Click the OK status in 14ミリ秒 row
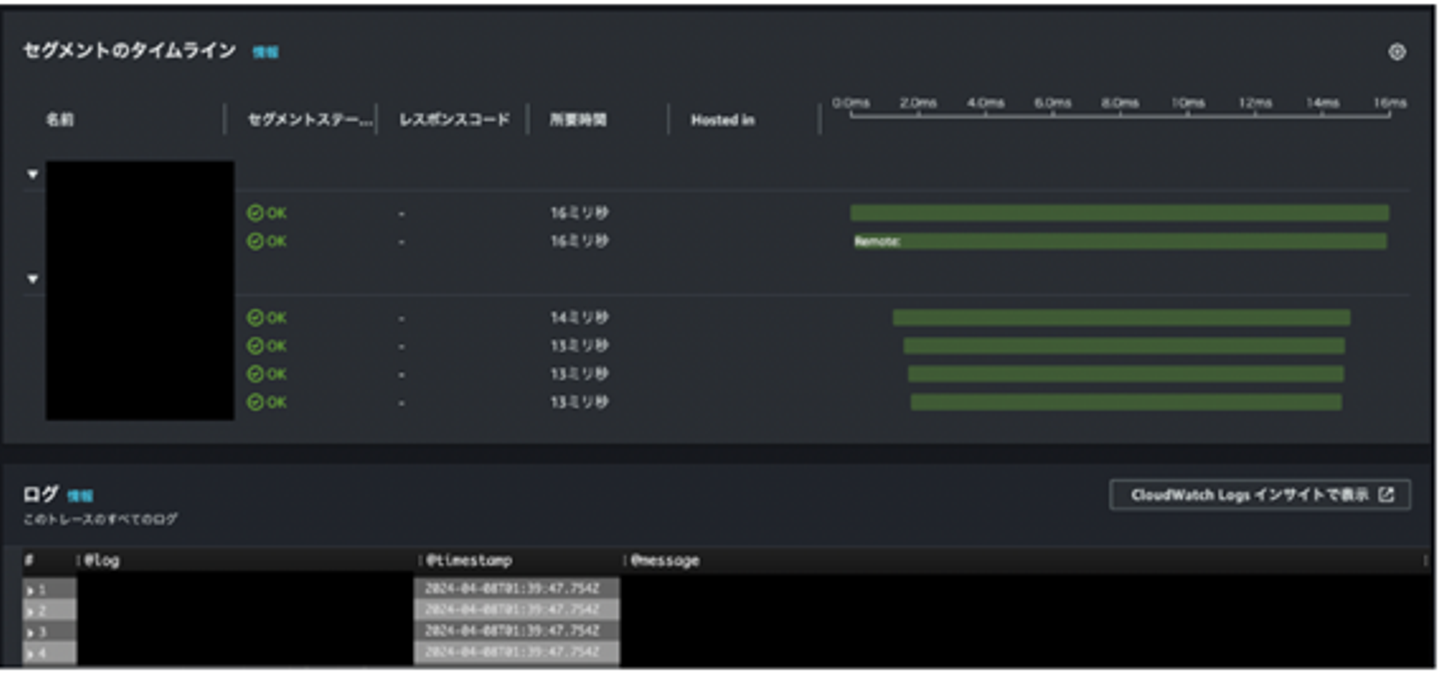Image resolution: width=1440 pixels, height=673 pixels. [x=266, y=318]
